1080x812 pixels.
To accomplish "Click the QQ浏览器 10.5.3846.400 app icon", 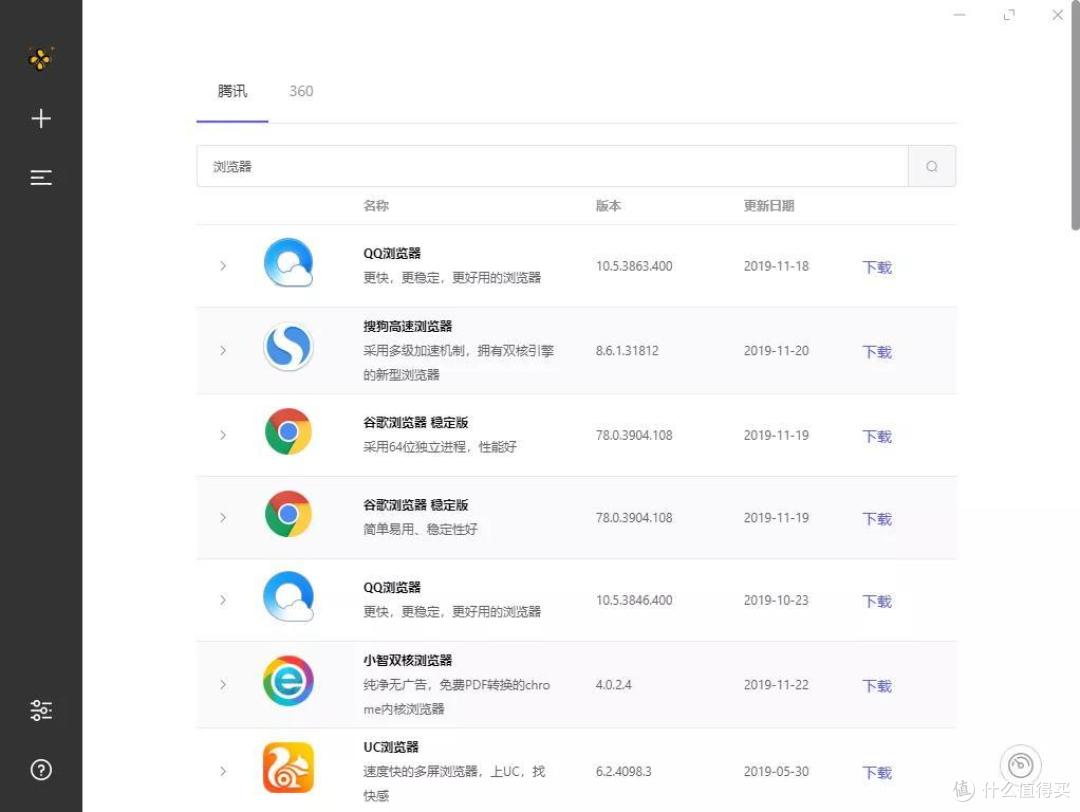I will click(289, 596).
